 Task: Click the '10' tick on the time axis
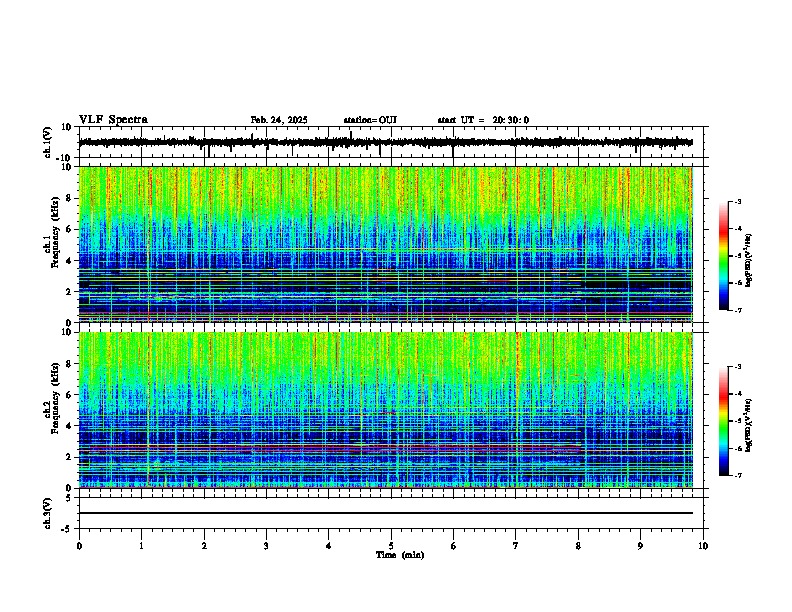click(x=703, y=546)
